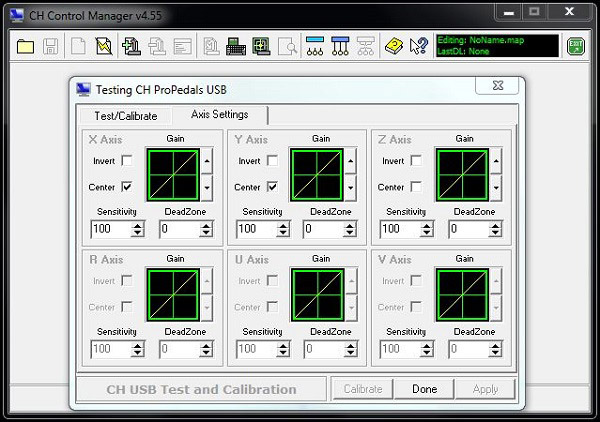This screenshot has width=600, height=422.
Task: Increase Z Axis Gain with up arrow
Action: (x=496, y=161)
